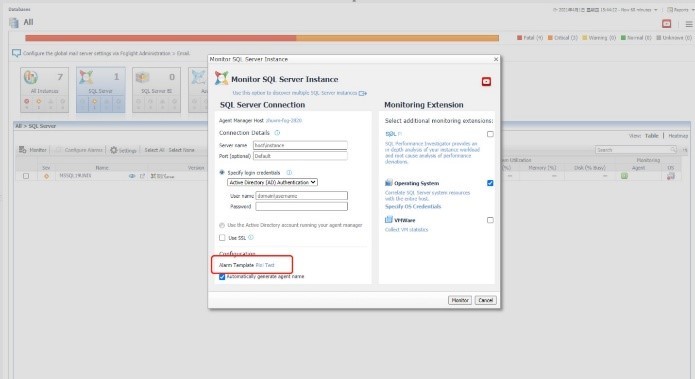Viewport: 695px width, 379px height.
Task: Click the SQL PI extension logo
Action: point(393,133)
